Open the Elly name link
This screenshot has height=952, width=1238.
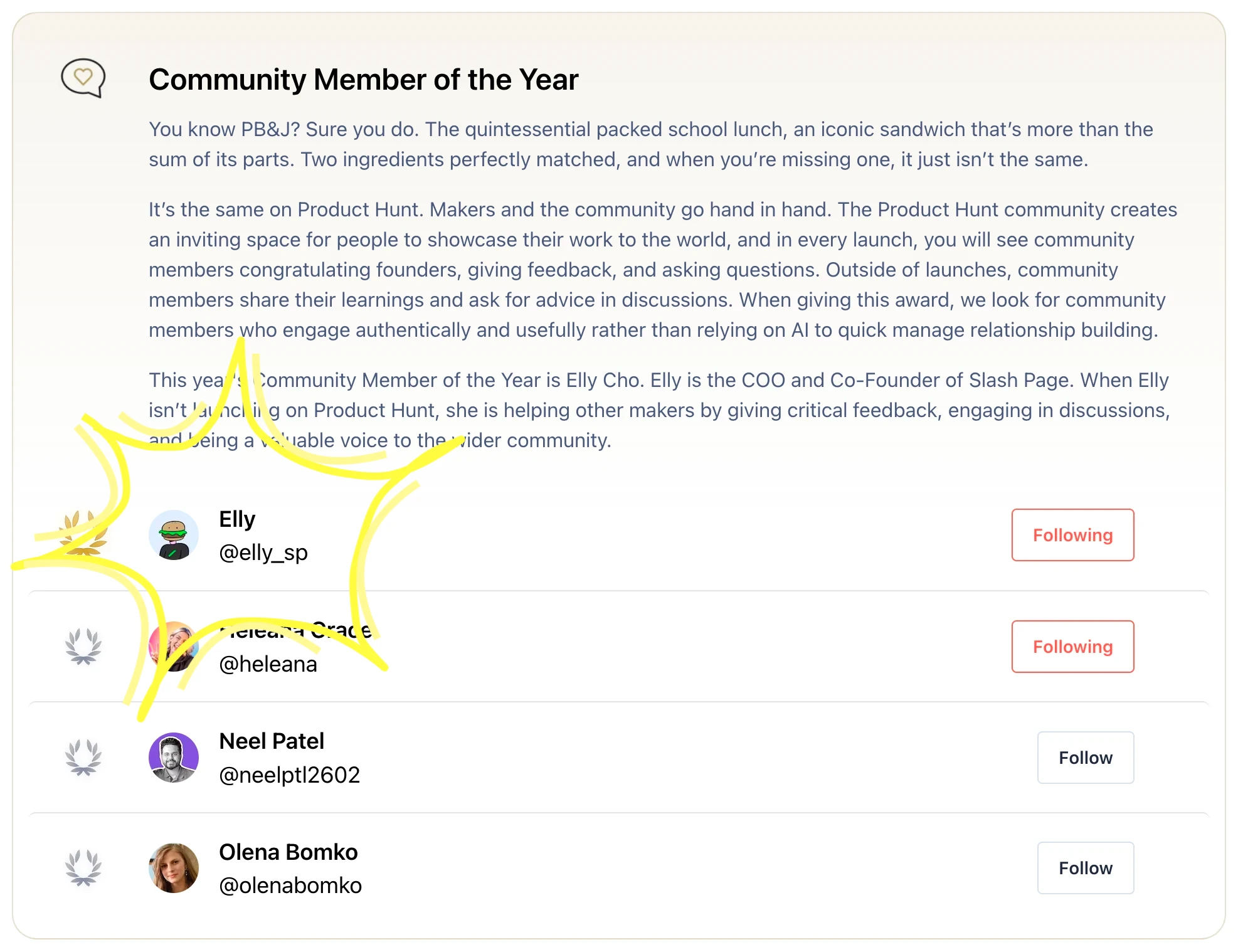pyautogui.click(x=237, y=519)
